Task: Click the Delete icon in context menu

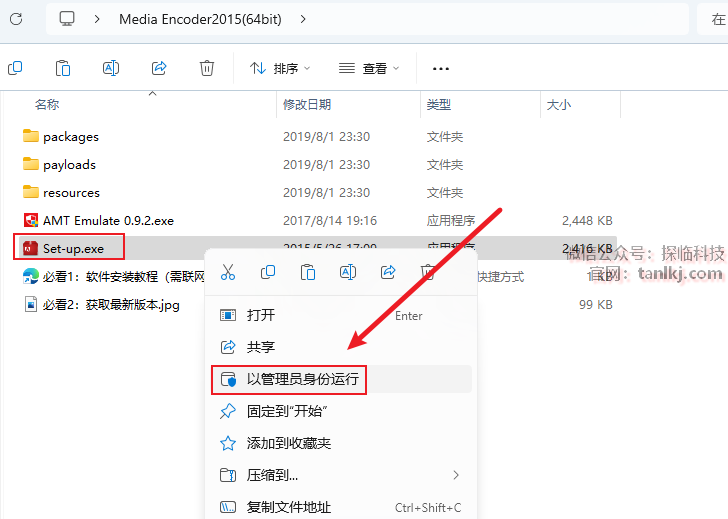Action: point(428,272)
